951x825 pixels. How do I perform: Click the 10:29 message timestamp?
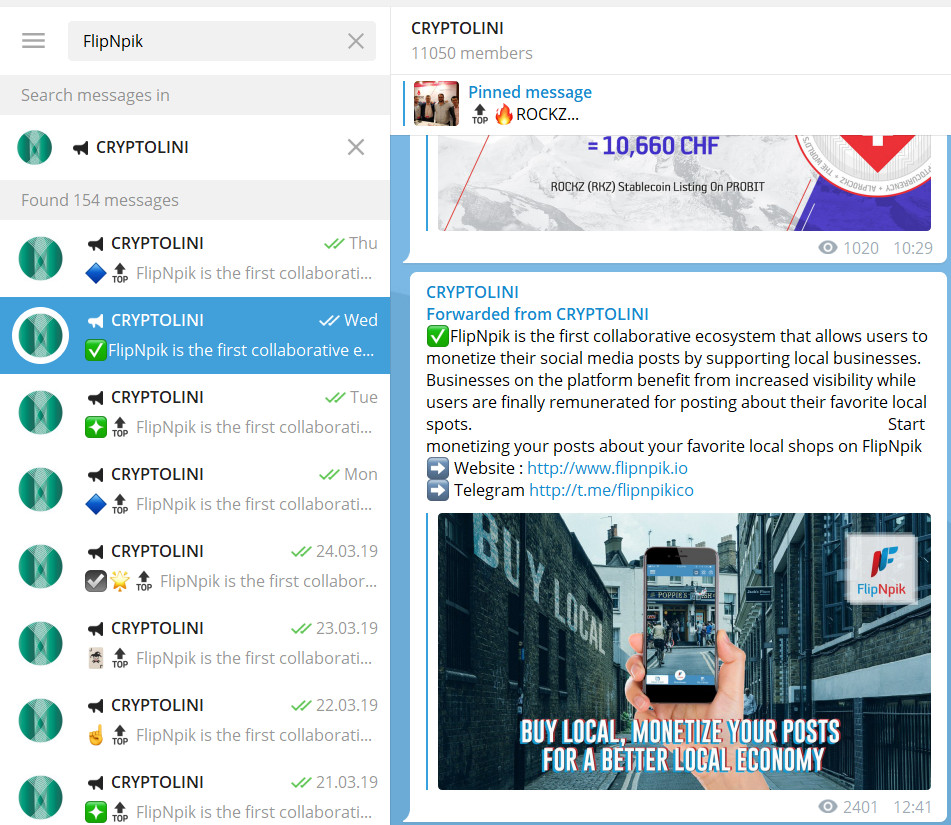tap(913, 248)
